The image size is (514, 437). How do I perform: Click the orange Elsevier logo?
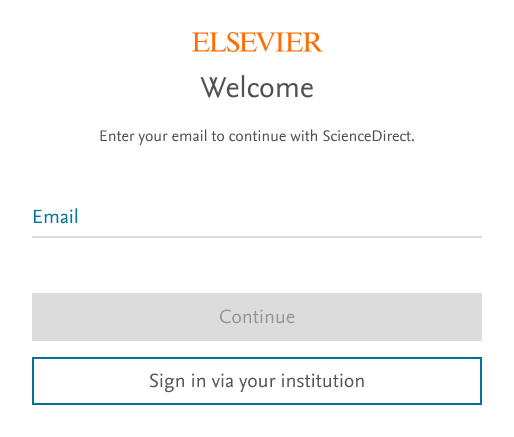(x=257, y=42)
